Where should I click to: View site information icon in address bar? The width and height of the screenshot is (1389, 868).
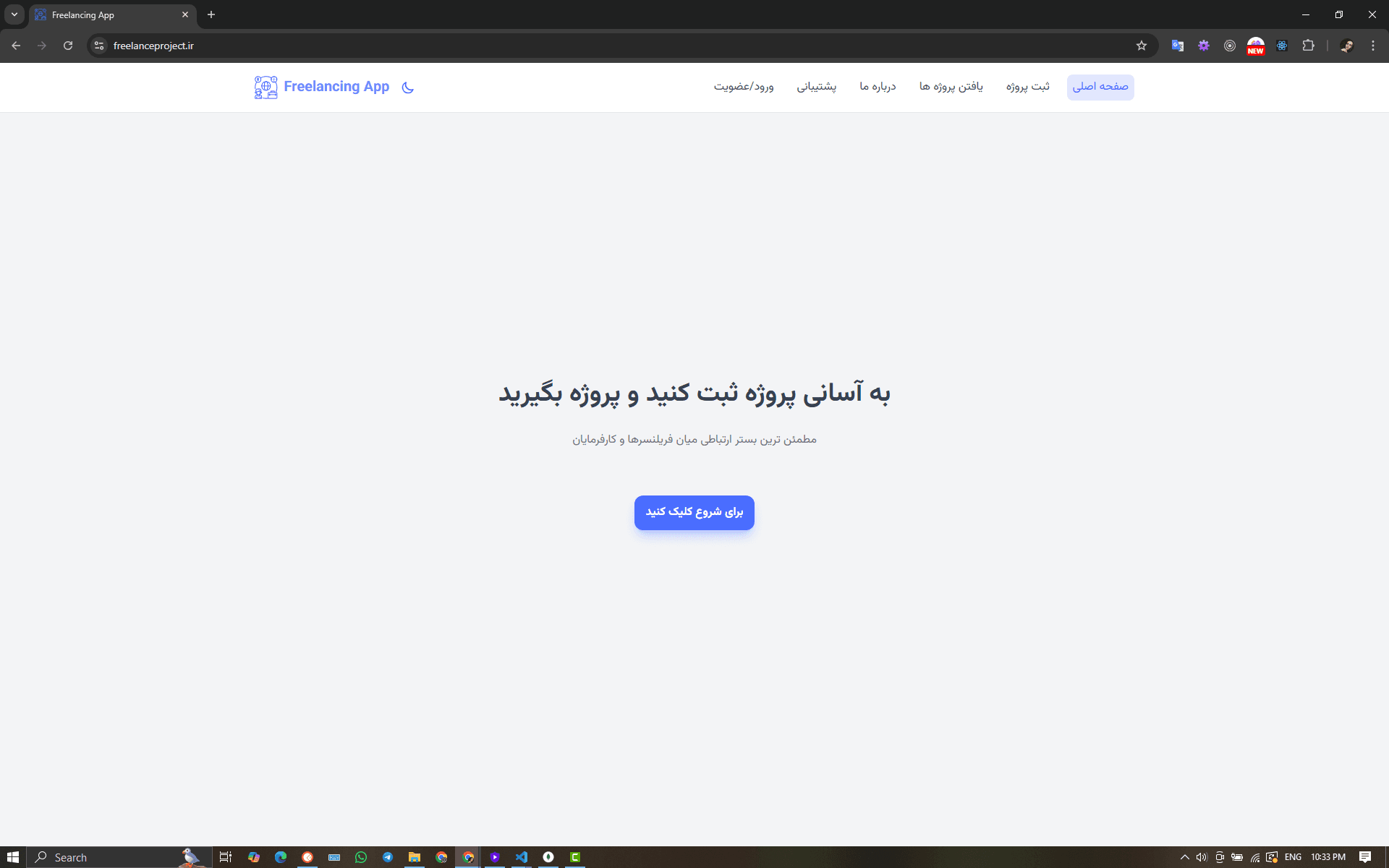pyautogui.click(x=100, y=46)
